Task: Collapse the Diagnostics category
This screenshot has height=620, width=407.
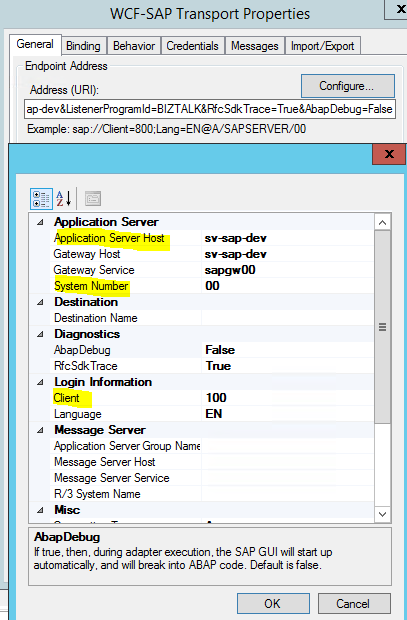Action: pyautogui.click(x=40, y=334)
